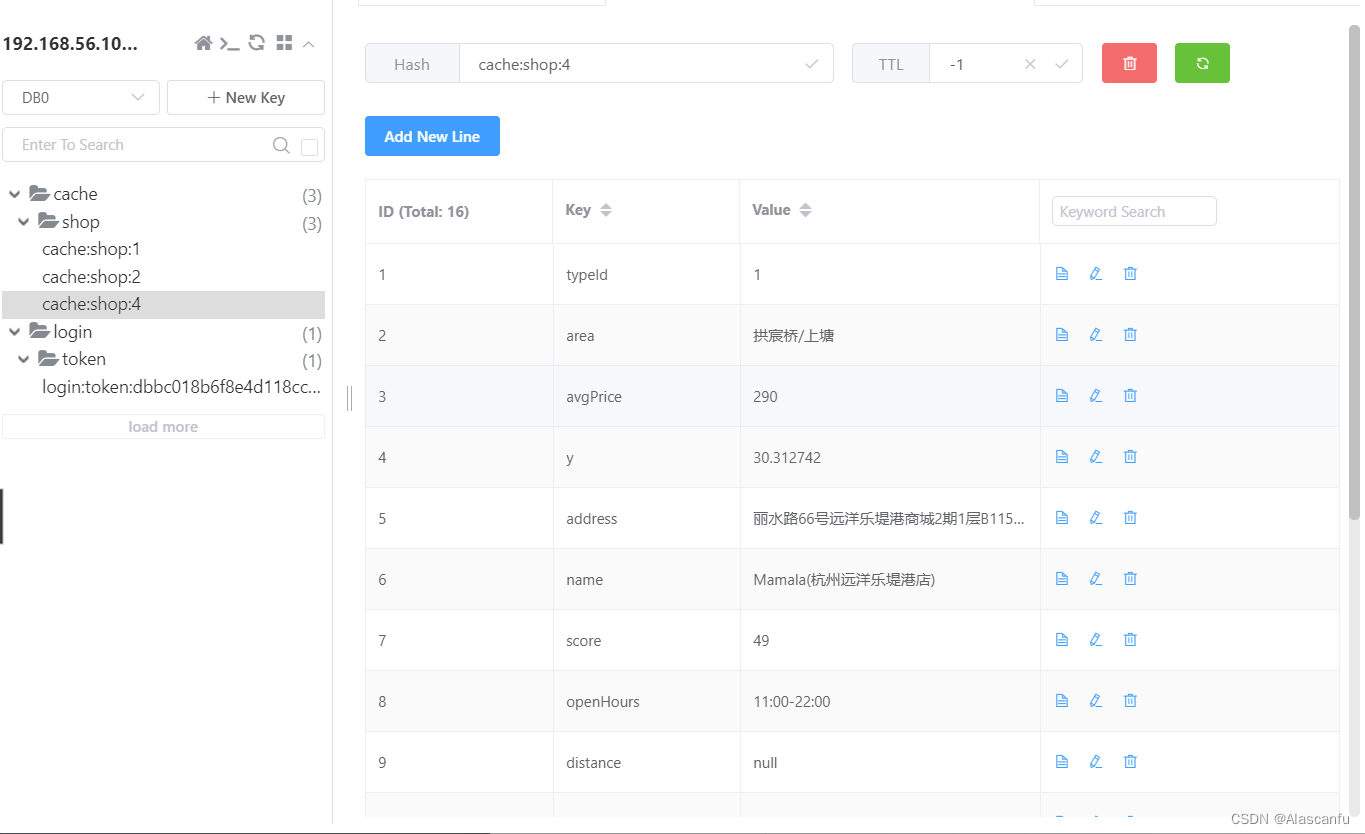Delete the area row

click(x=1130, y=334)
